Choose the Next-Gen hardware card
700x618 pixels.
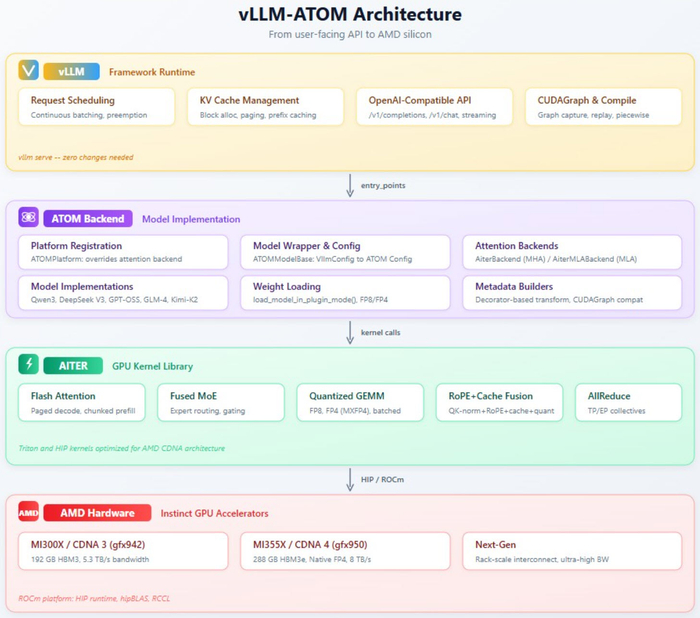click(x=572, y=551)
